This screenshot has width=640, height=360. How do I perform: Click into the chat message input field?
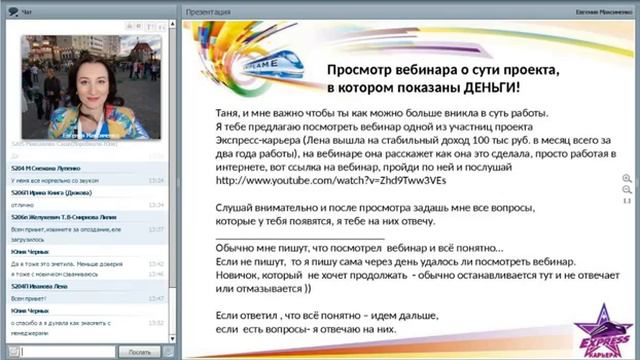pyautogui.click(x=68, y=351)
